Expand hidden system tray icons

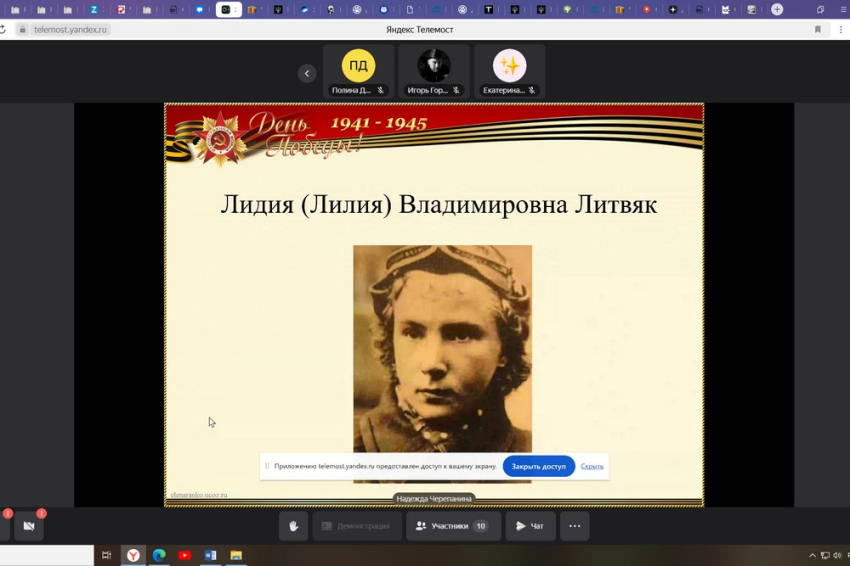[812, 555]
